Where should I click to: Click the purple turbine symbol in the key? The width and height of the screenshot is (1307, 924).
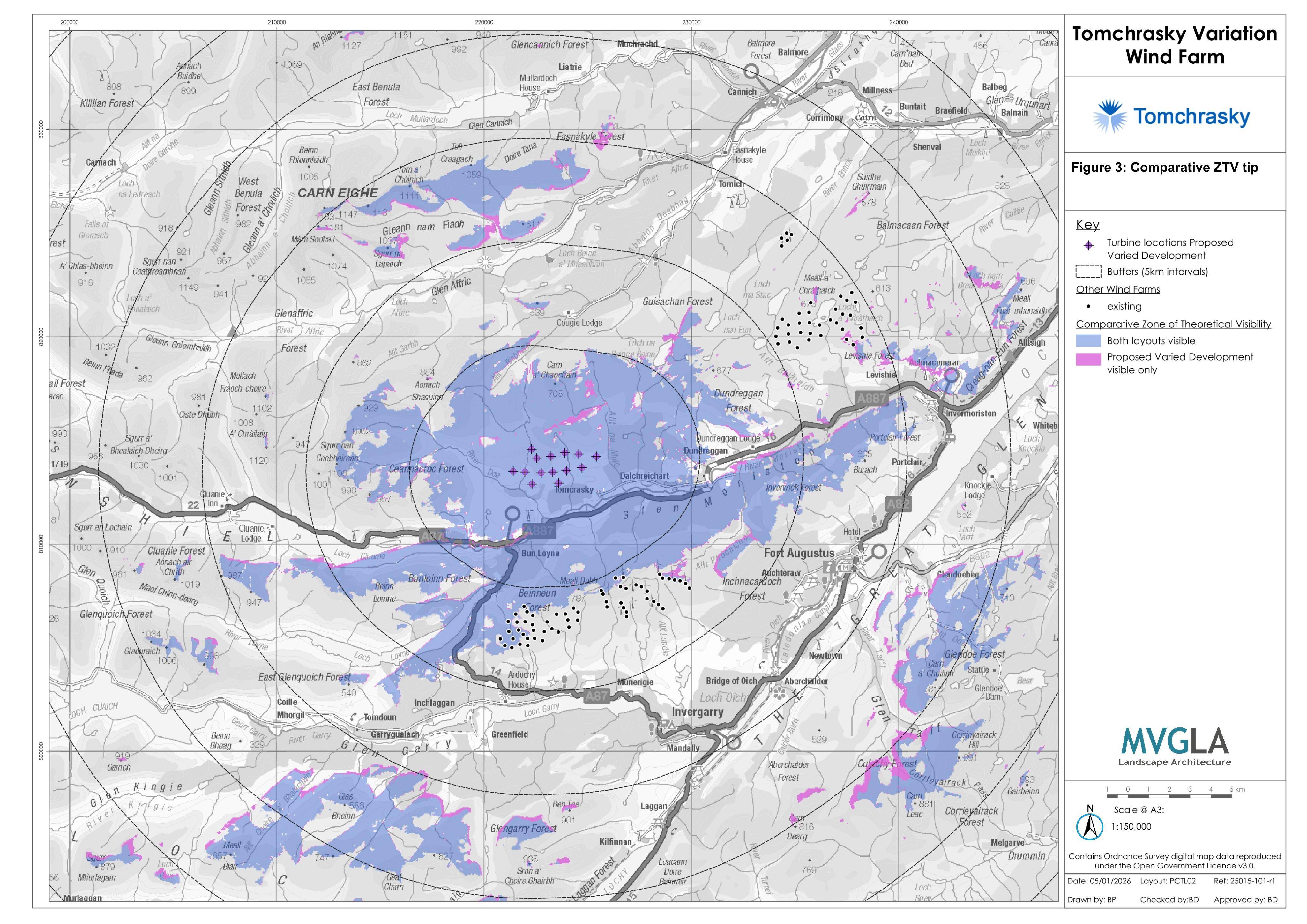click(1088, 245)
